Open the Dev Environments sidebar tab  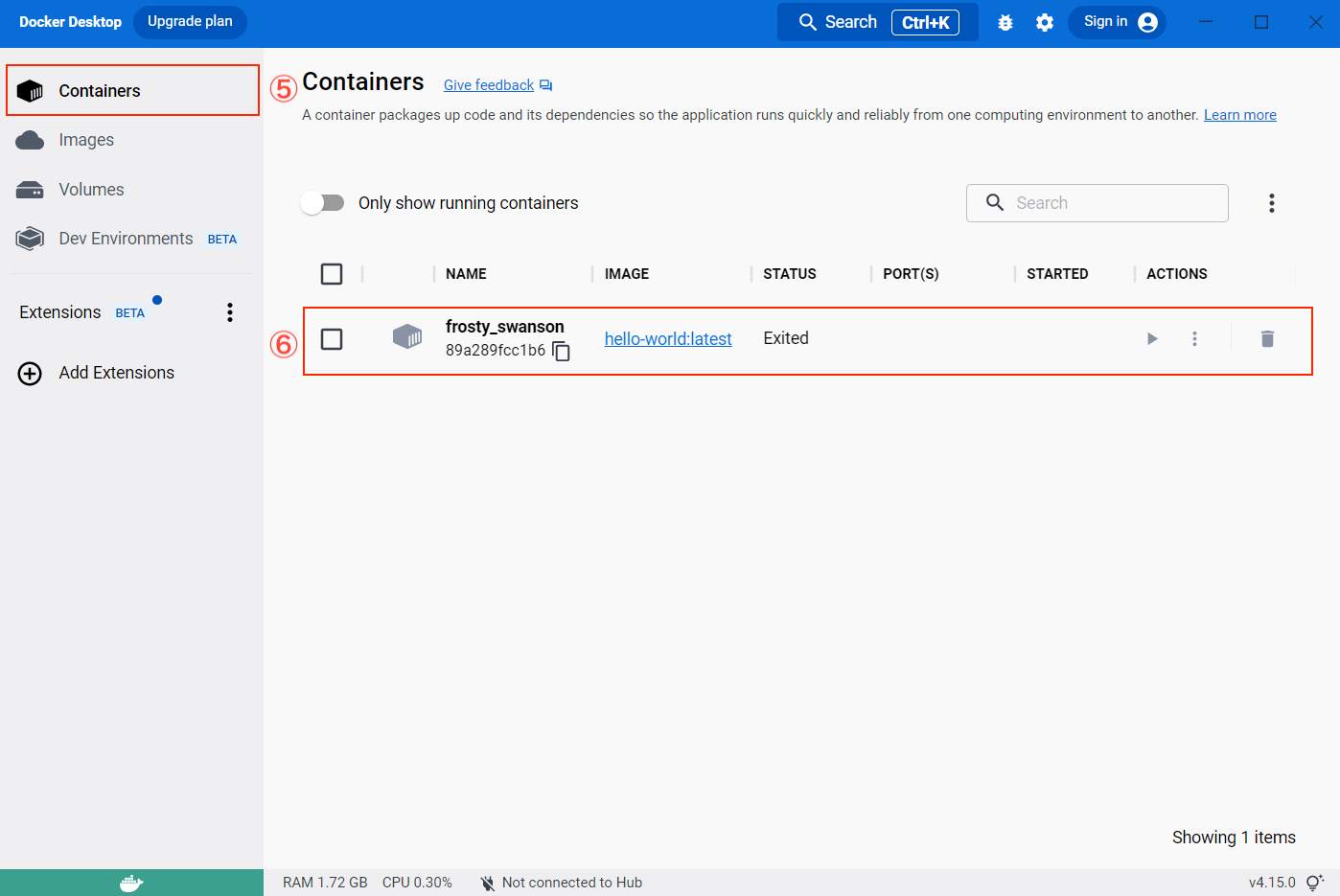tap(132, 239)
